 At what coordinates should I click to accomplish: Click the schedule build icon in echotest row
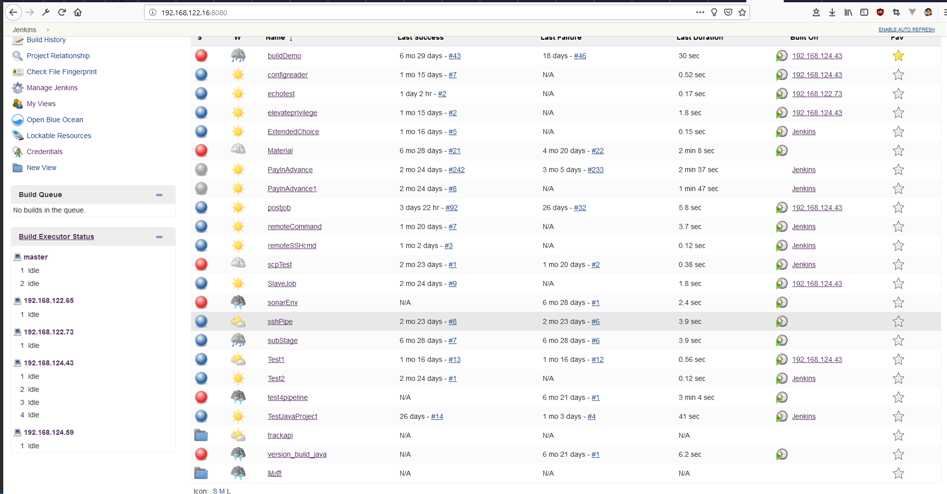782,94
